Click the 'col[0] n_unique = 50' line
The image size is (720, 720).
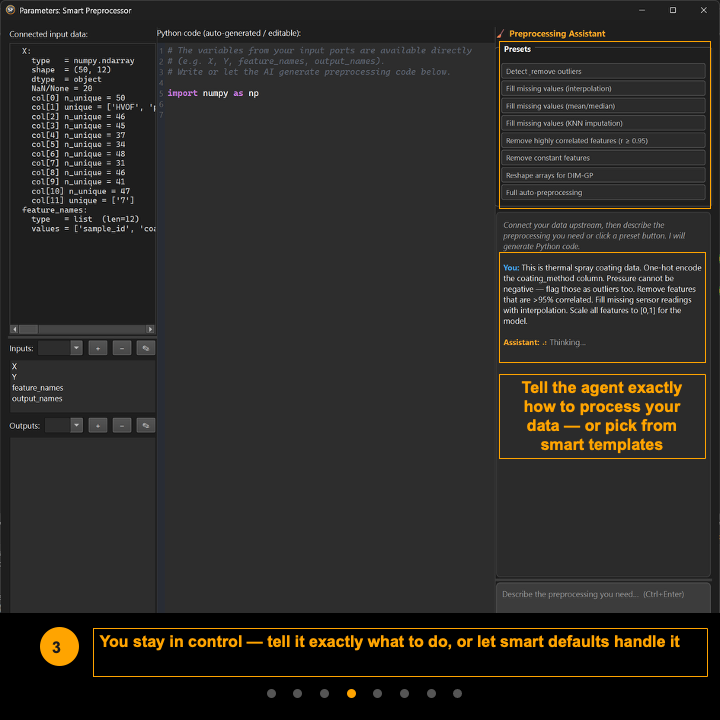click(x=78, y=98)
